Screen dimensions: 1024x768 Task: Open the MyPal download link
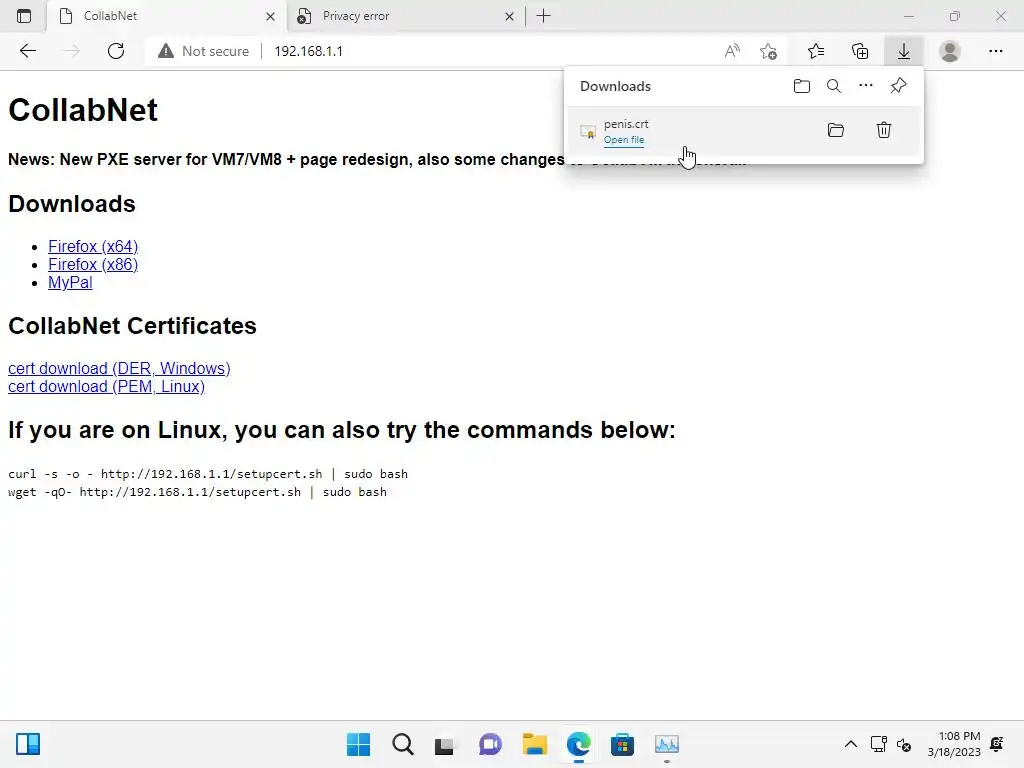click(70, 283)
